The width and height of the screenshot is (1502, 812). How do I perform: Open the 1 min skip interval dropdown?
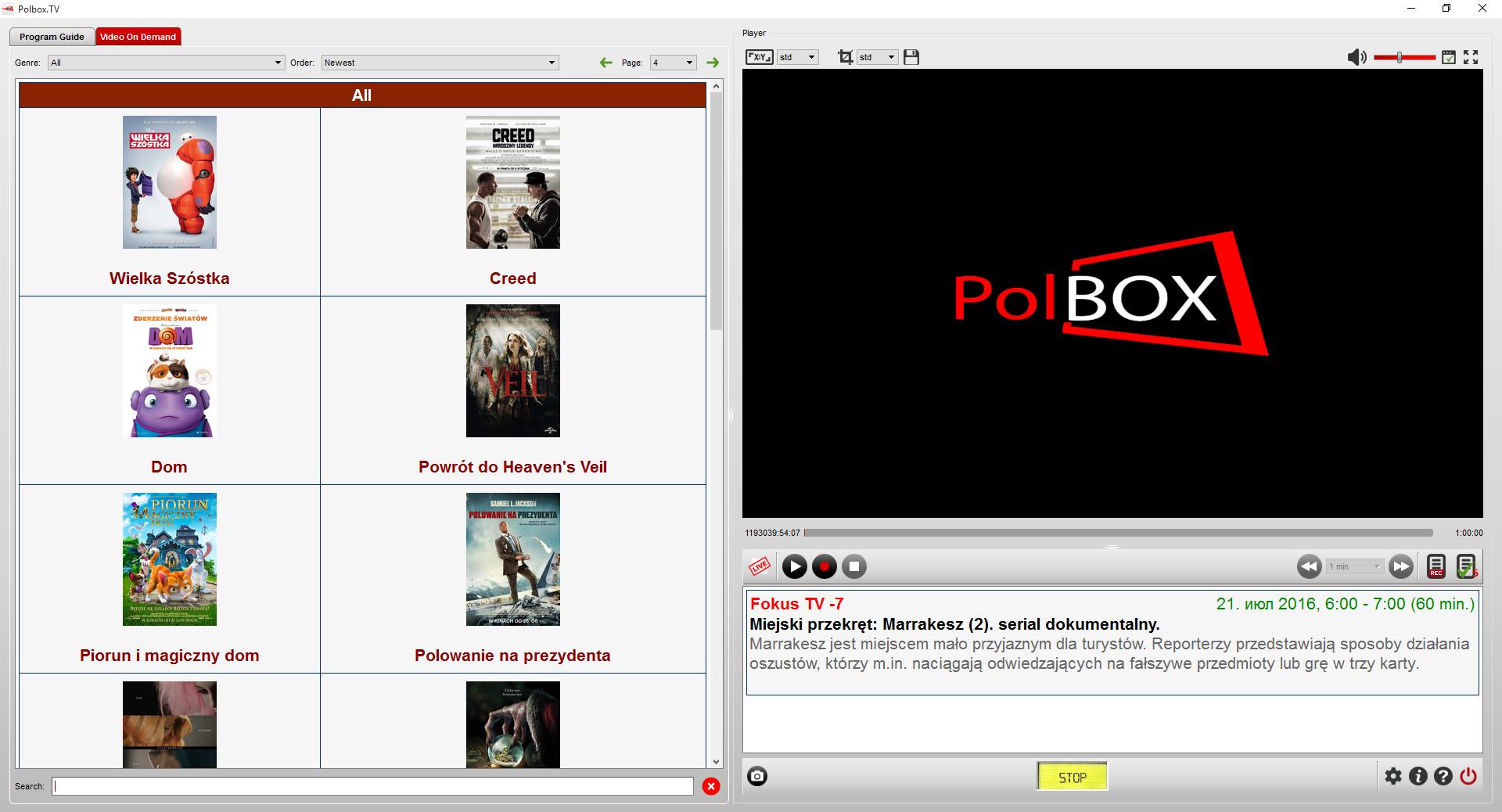pos(1355,566)
